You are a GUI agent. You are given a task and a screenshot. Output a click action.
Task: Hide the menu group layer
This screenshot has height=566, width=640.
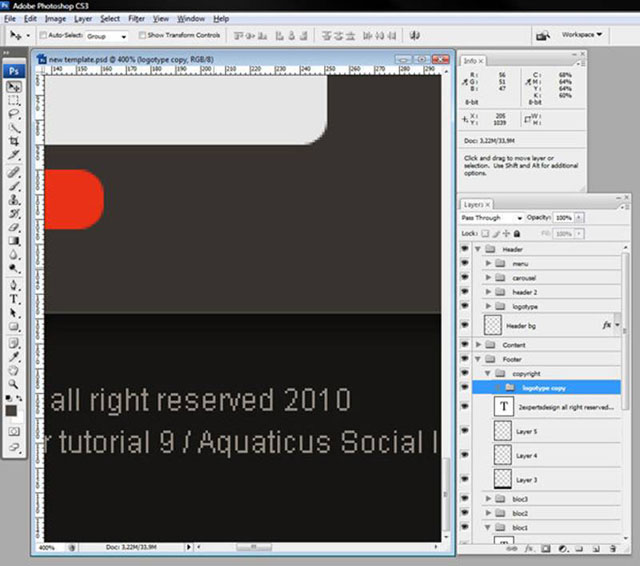(x=464, y=263)
